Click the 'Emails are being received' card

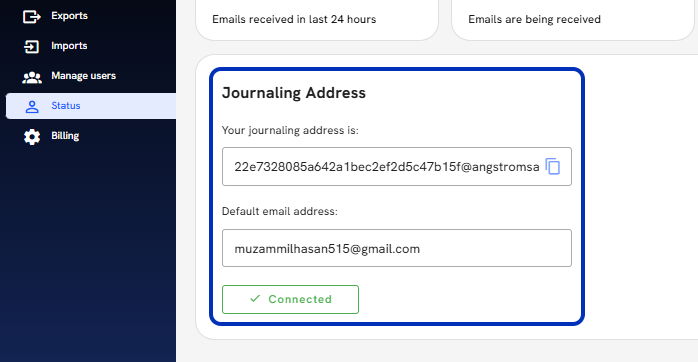pos(574,20)
